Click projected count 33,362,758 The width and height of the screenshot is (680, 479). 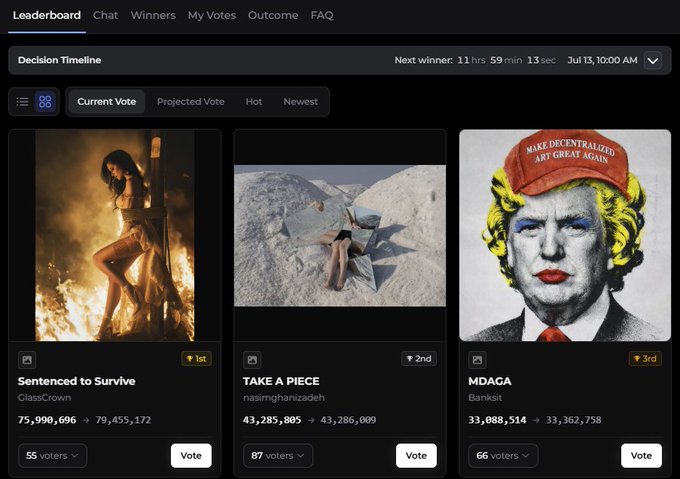(x=573, y=420)
